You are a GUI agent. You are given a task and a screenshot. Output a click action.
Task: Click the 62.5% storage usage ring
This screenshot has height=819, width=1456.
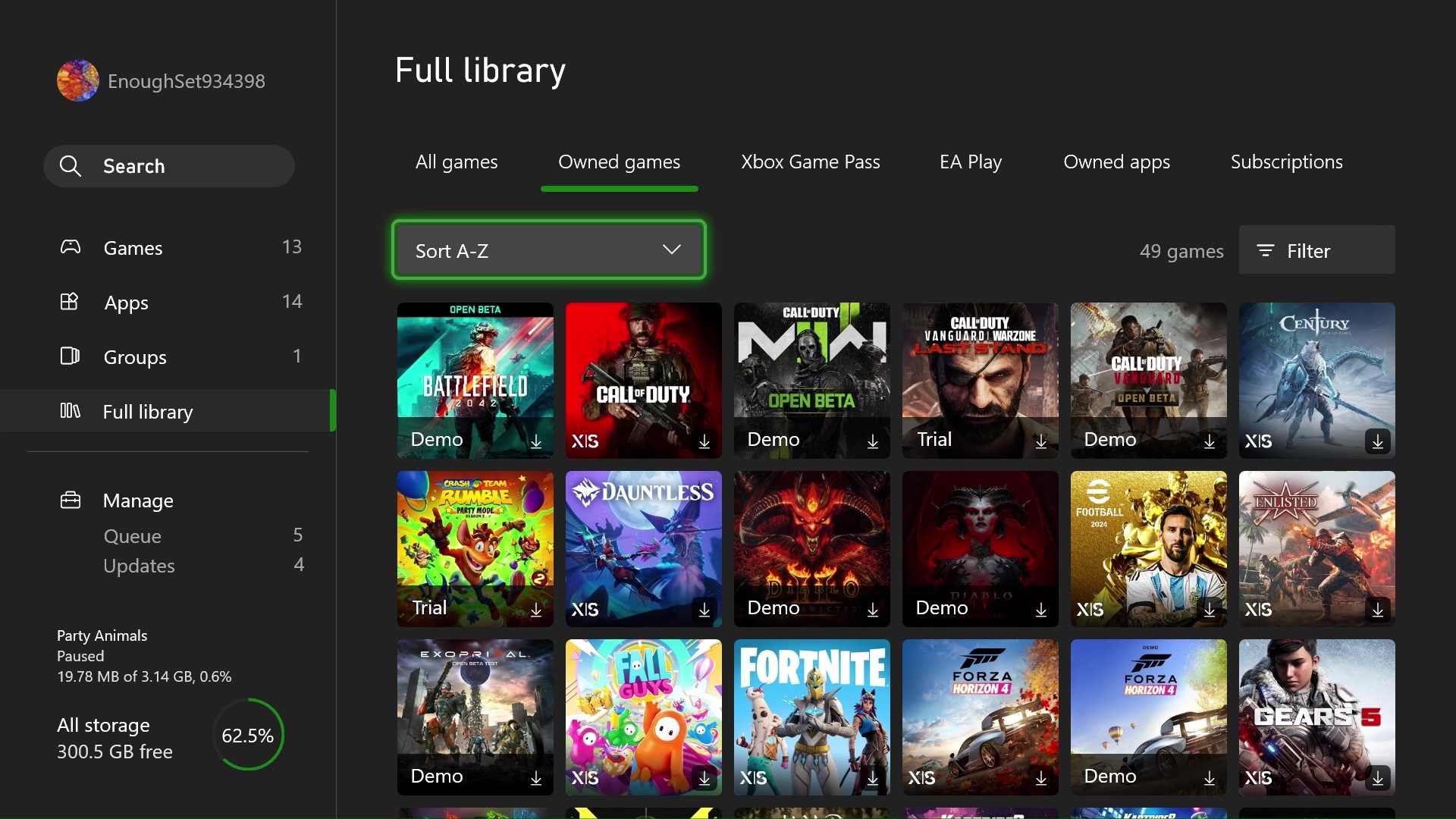[x=248, y=736]
